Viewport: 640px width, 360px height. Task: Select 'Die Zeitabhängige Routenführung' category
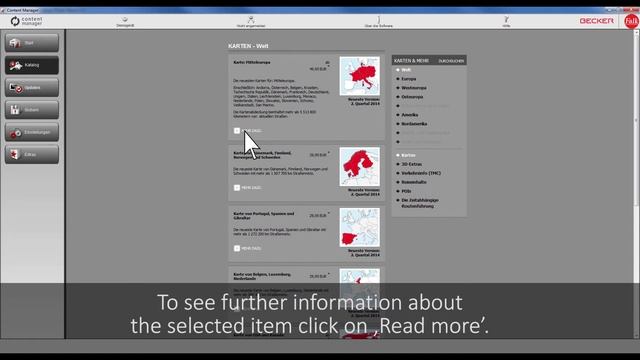click(x=420, y=203)
